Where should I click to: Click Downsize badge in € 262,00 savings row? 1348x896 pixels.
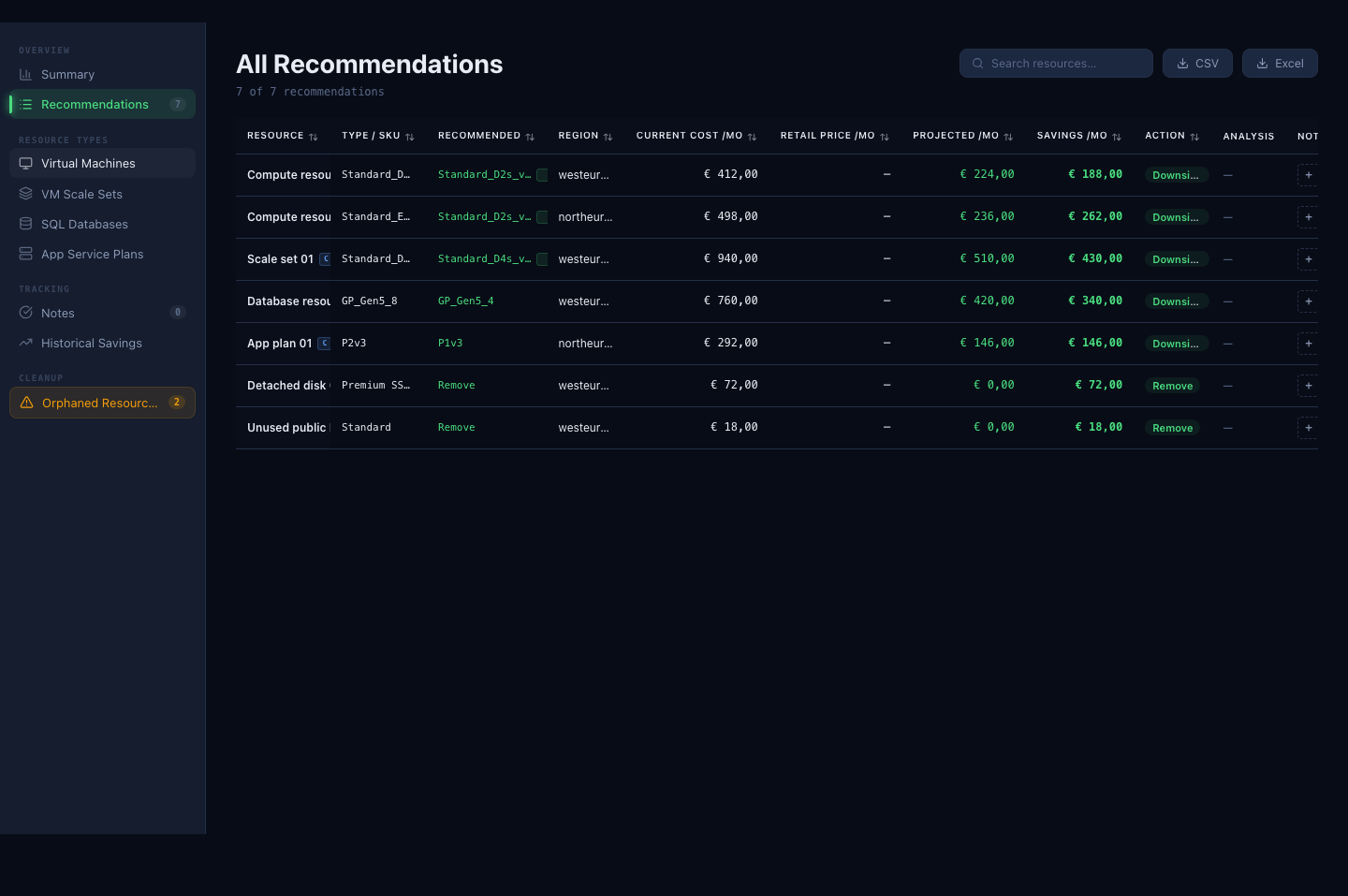(1176, 217)
